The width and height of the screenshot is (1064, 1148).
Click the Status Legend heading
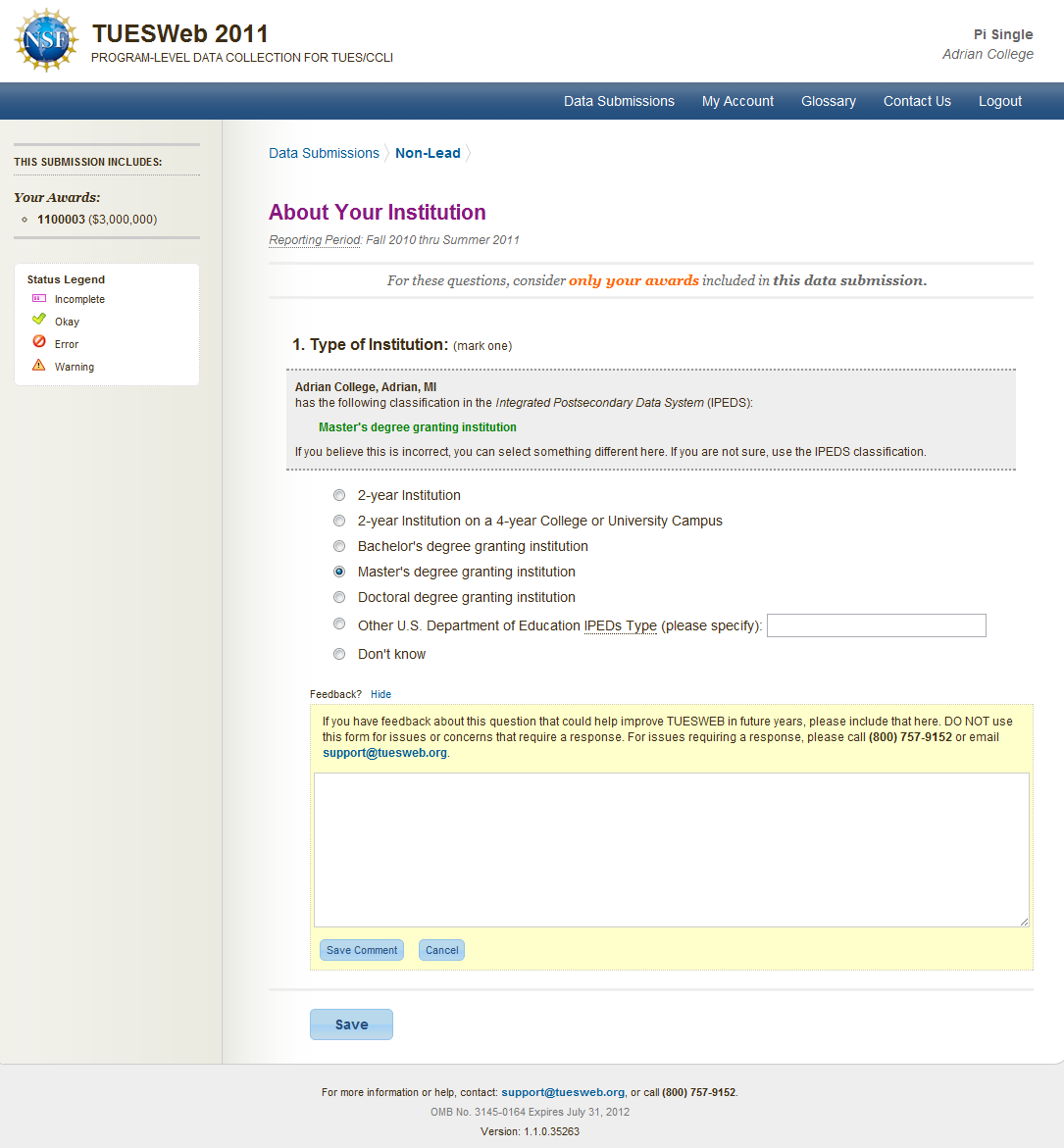tap(66, 279)
